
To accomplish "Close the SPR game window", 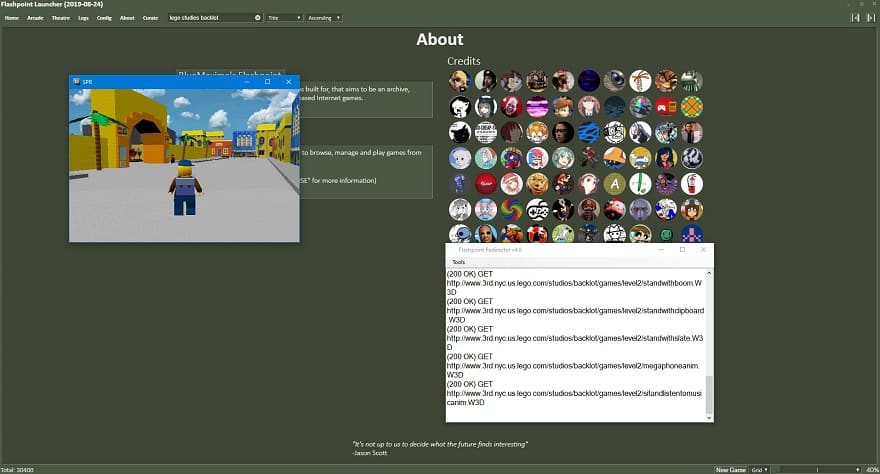I will pyautogui.click(x=288, y=82).
